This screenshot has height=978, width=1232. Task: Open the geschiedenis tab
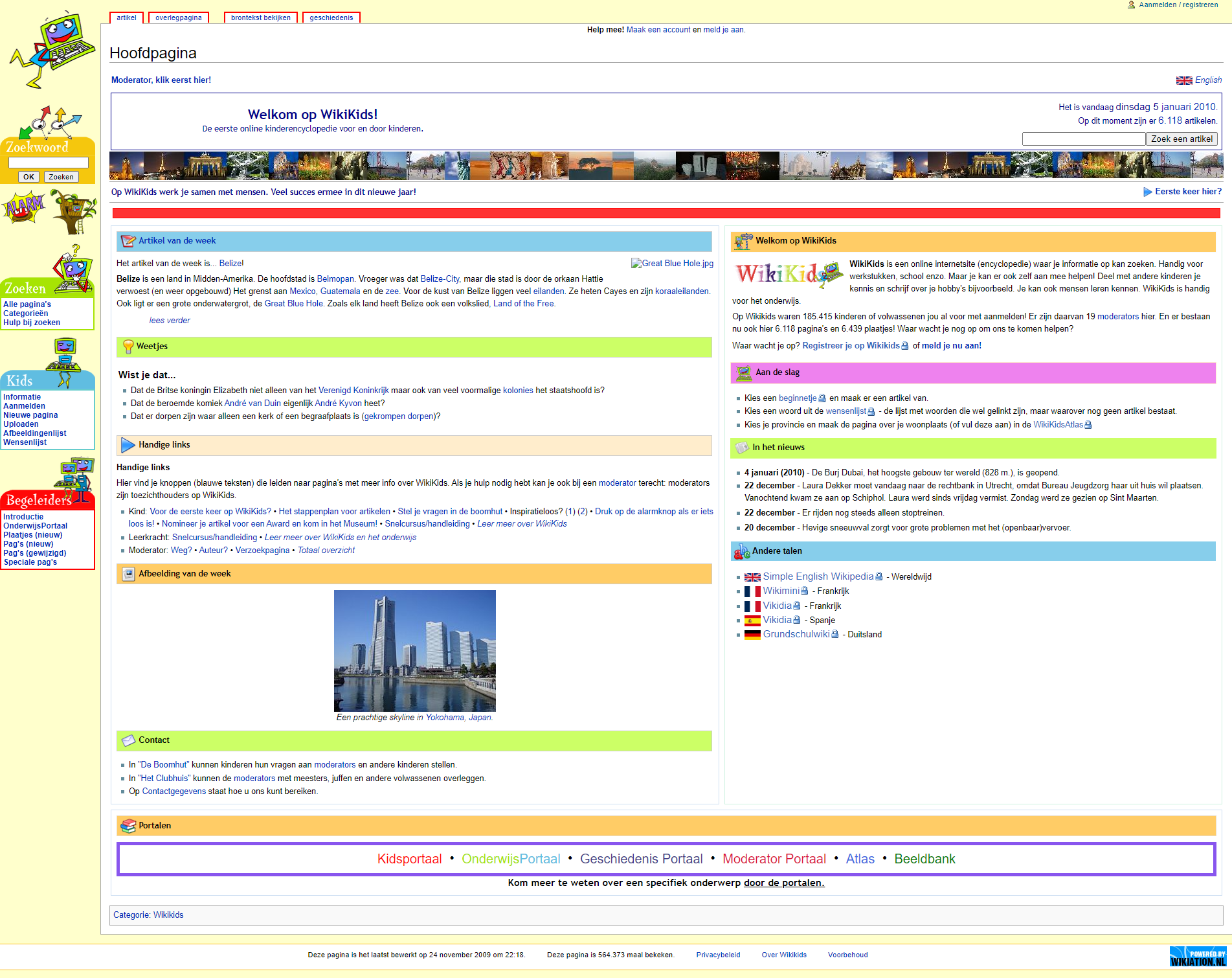[x=331, y=17]
